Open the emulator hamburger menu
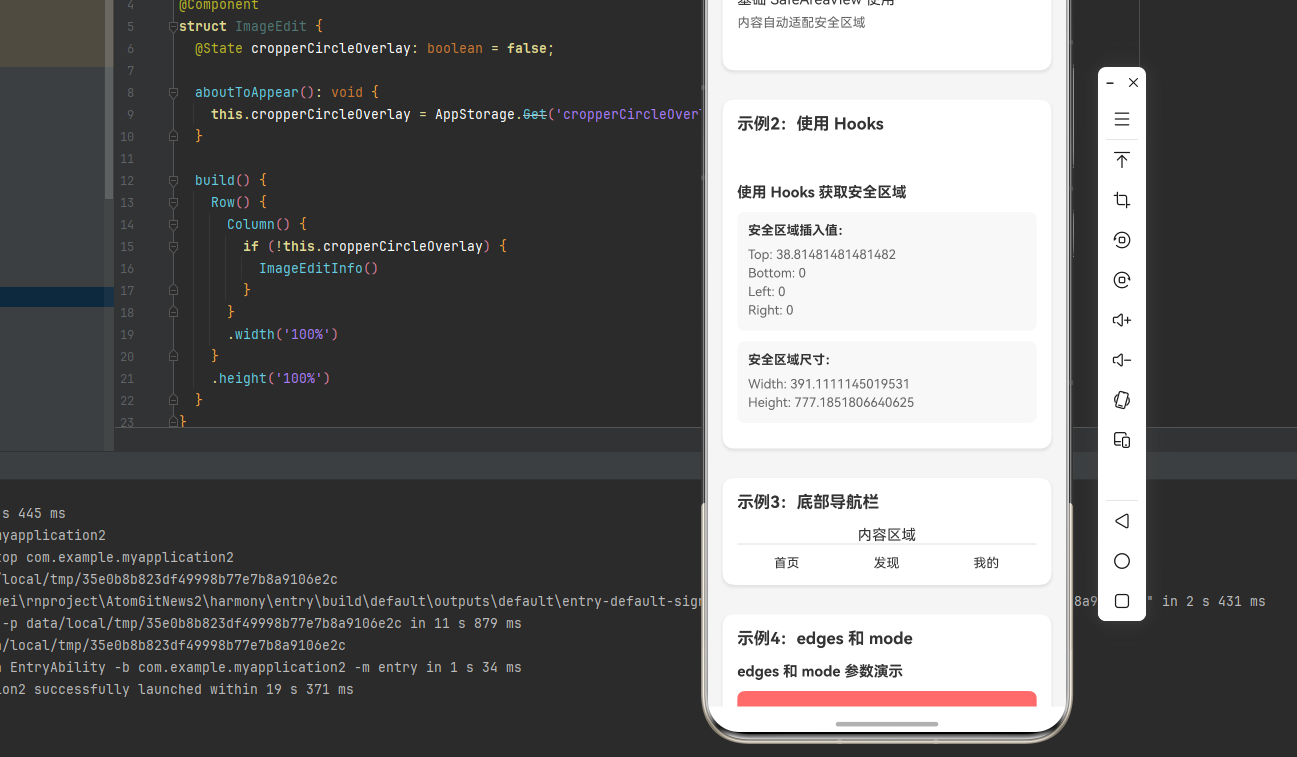1297x757 pixels. (1122, 119)
